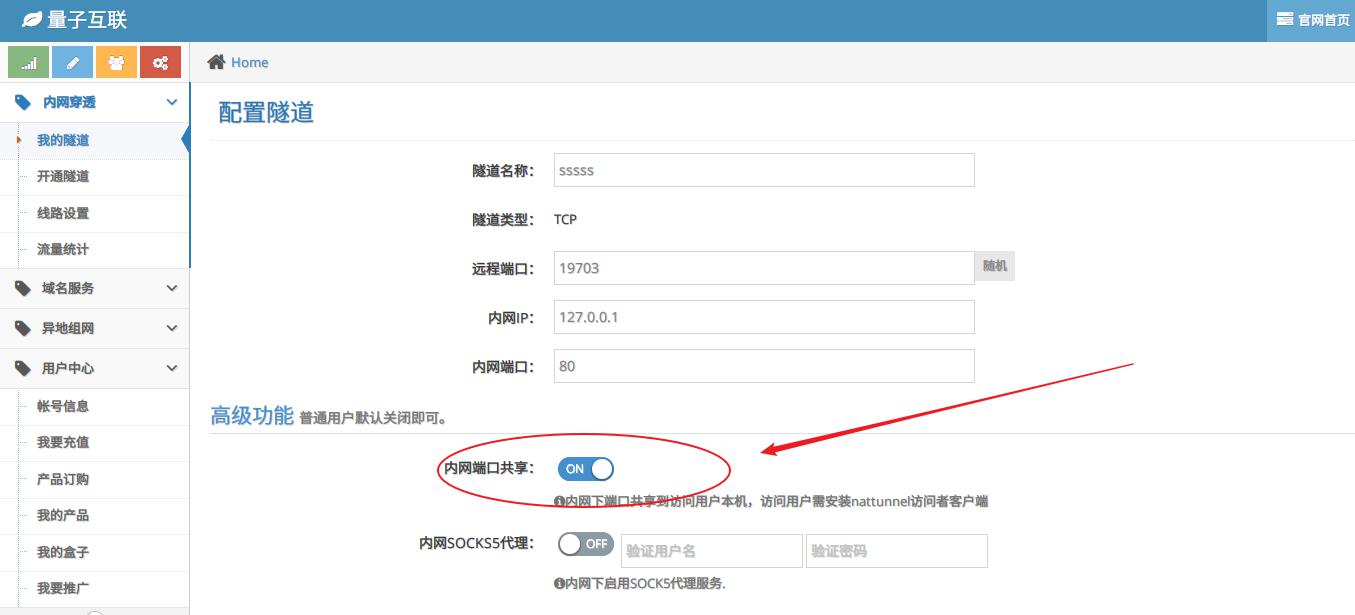The image size is (1355, 615).
Task: Click the 验证用户名 input field
Action: point(711,551)
